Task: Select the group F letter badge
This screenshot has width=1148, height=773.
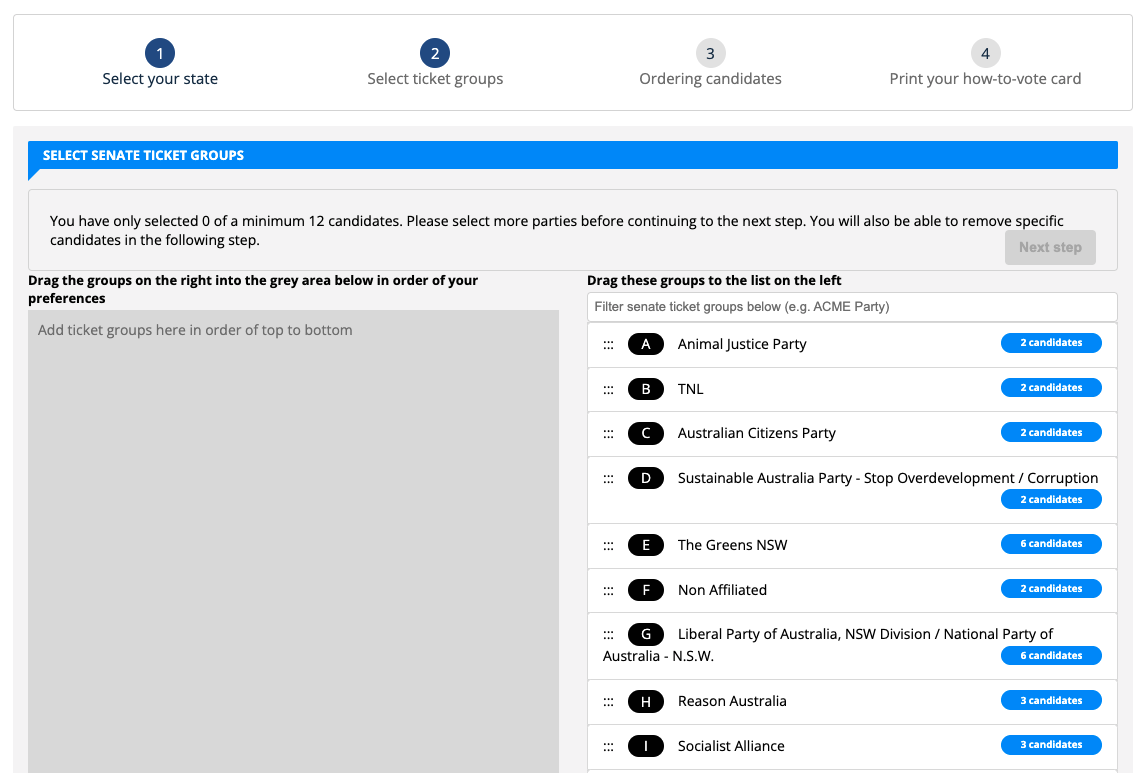Action: [x=646, y=590]
